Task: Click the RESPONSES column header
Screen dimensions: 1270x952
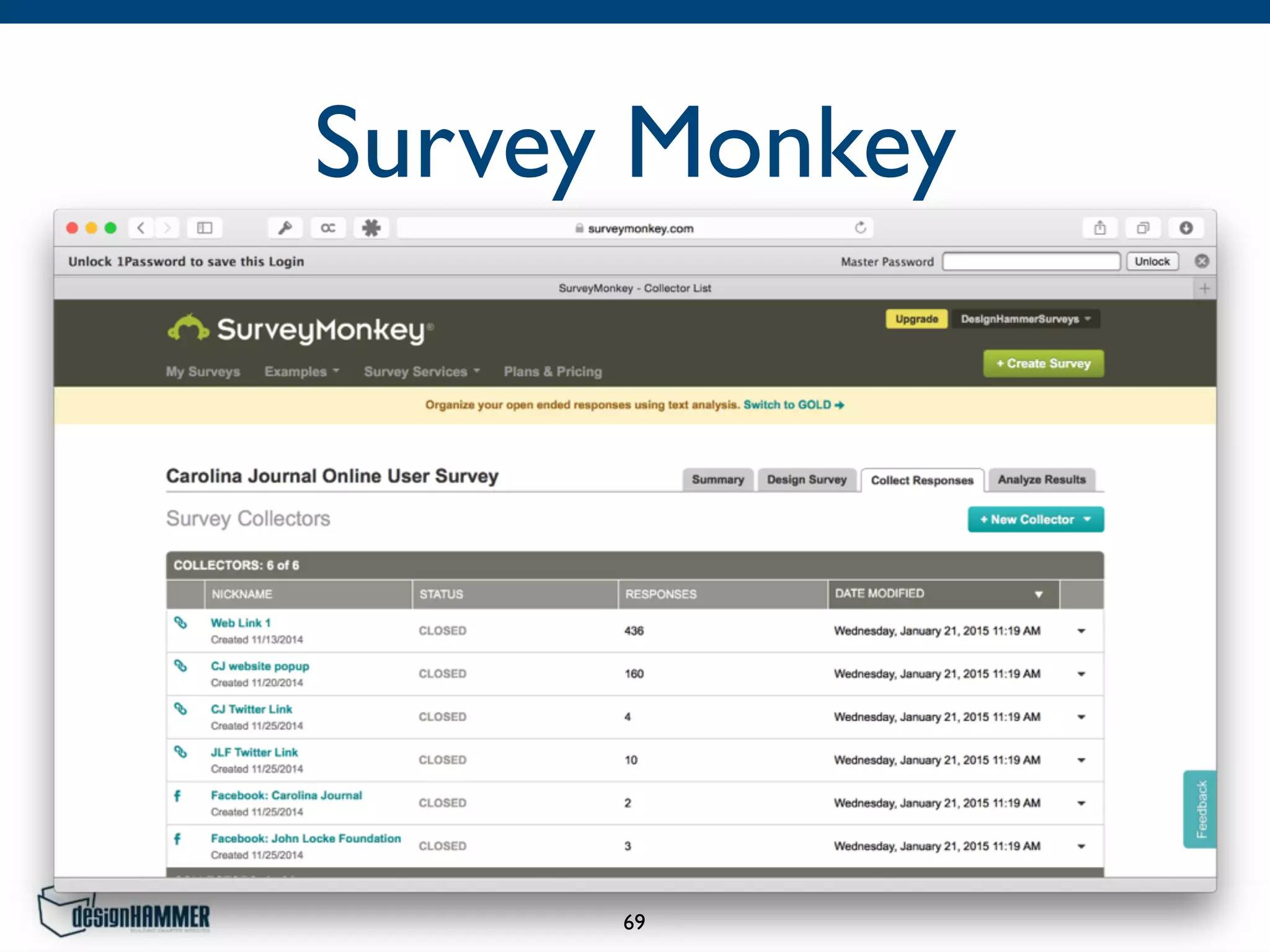Action: point(722,594)
